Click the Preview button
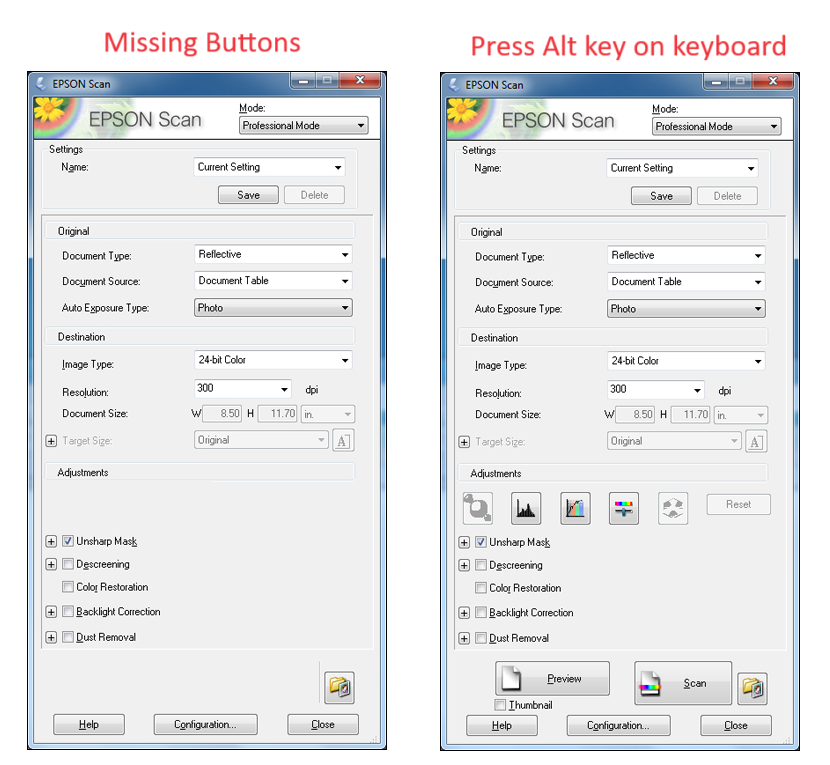The image size is (830, 765). pos(552,679)
